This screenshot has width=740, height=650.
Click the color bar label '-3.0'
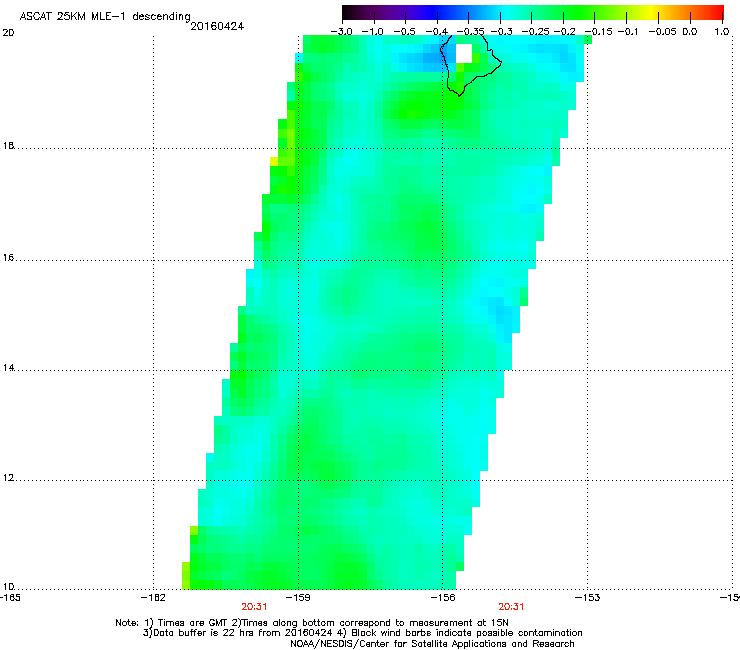(x=341, y=32)
